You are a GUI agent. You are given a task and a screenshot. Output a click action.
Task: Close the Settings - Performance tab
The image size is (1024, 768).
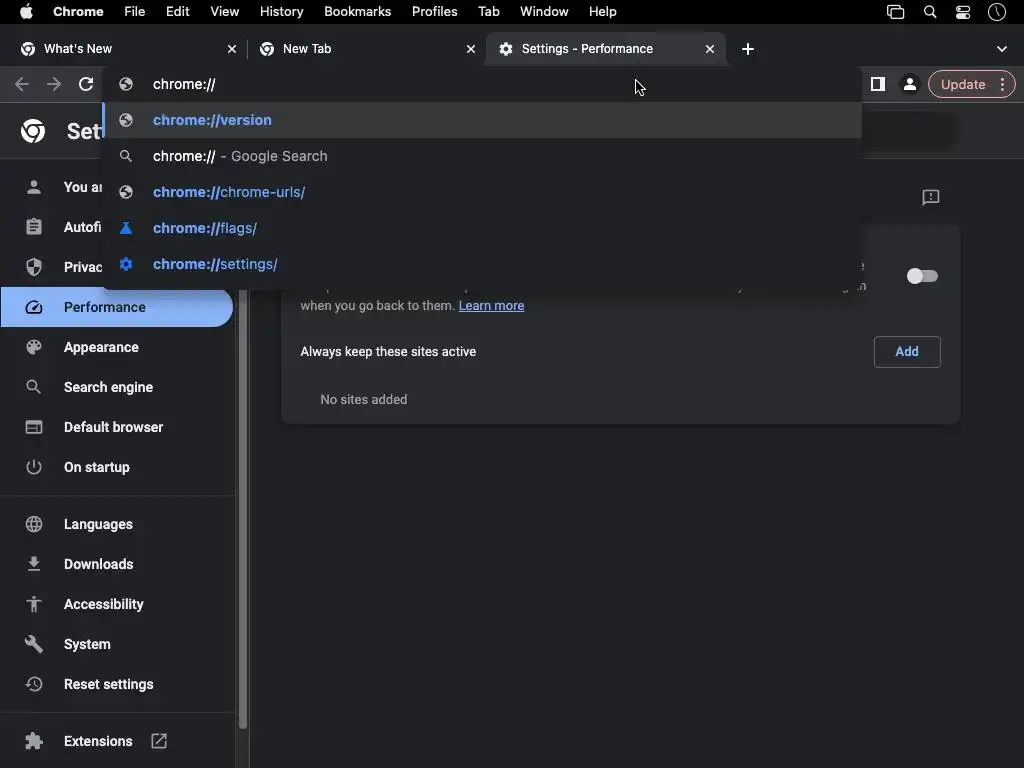click(x=710, y=49)
